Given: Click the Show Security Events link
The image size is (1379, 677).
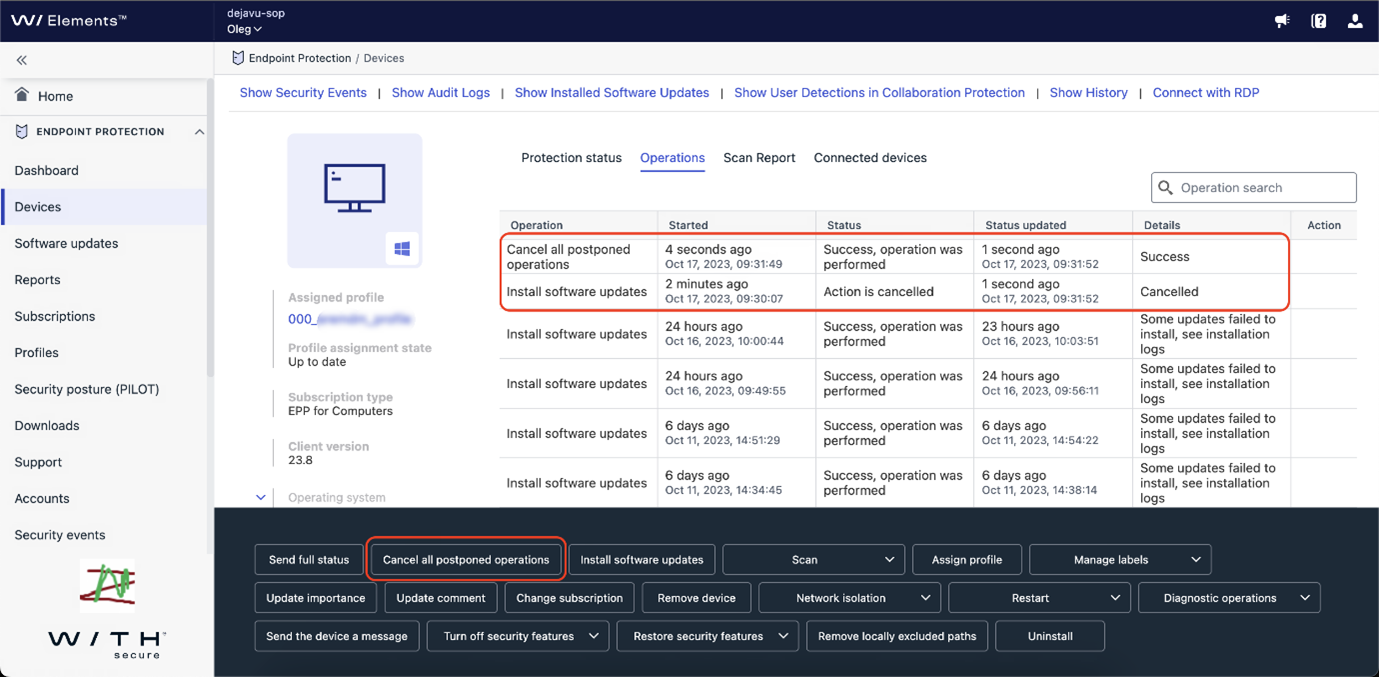Looking at the screenshot, I should click(303, 93).
